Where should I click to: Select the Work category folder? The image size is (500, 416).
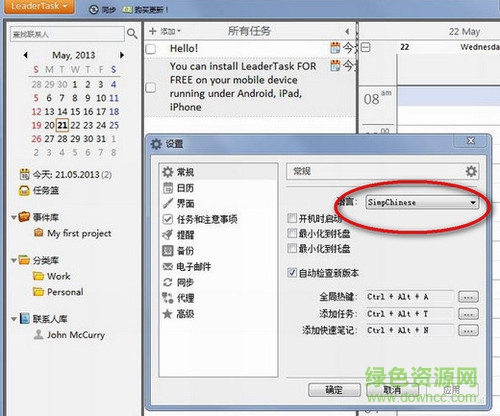tap(52, 276)
